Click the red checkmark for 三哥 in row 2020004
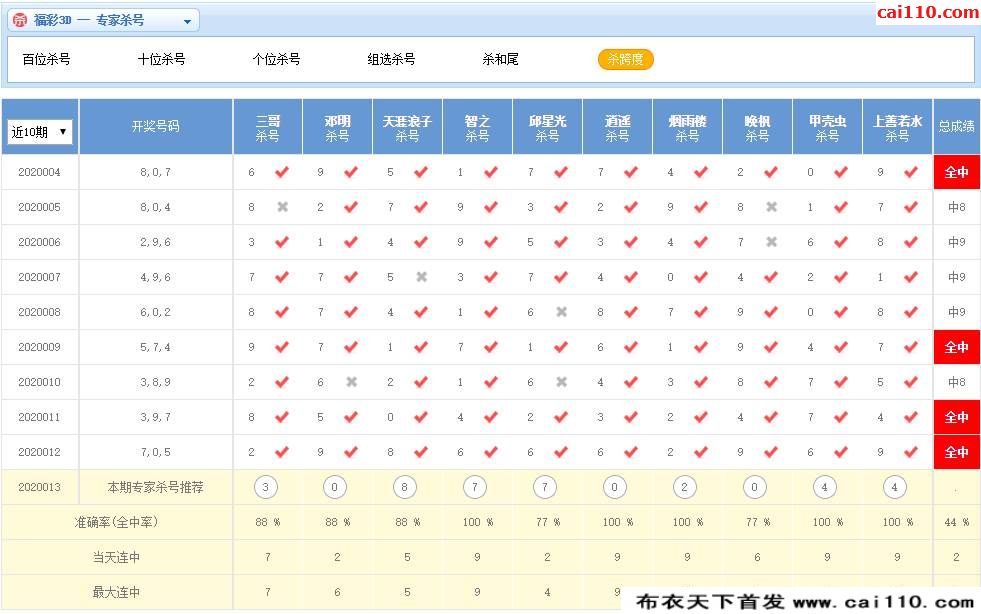Viewport: 981px width, 614px height. point(282,171)
